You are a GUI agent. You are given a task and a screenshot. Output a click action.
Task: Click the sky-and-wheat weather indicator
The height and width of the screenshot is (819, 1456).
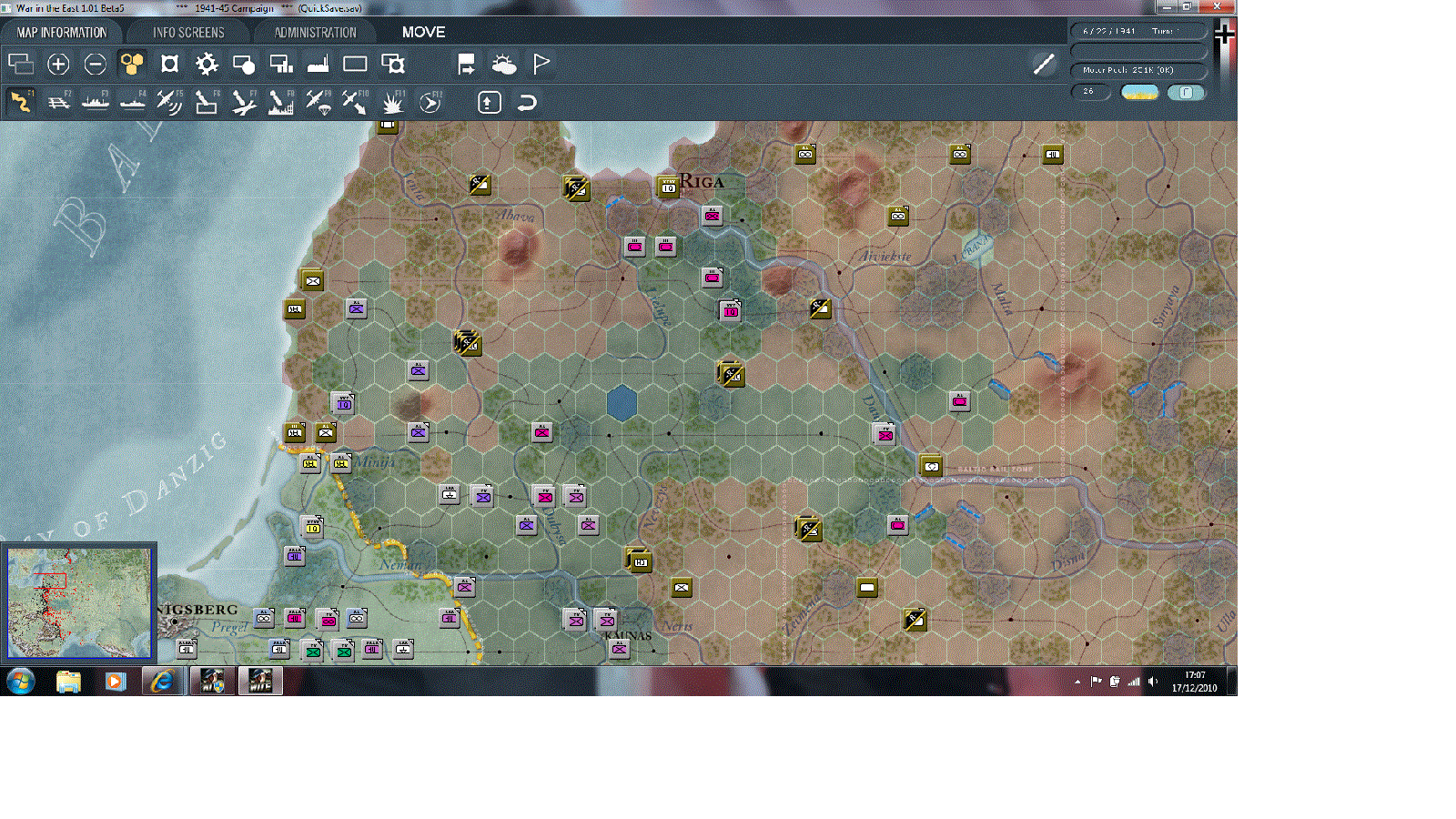(x=1139, y=92)
